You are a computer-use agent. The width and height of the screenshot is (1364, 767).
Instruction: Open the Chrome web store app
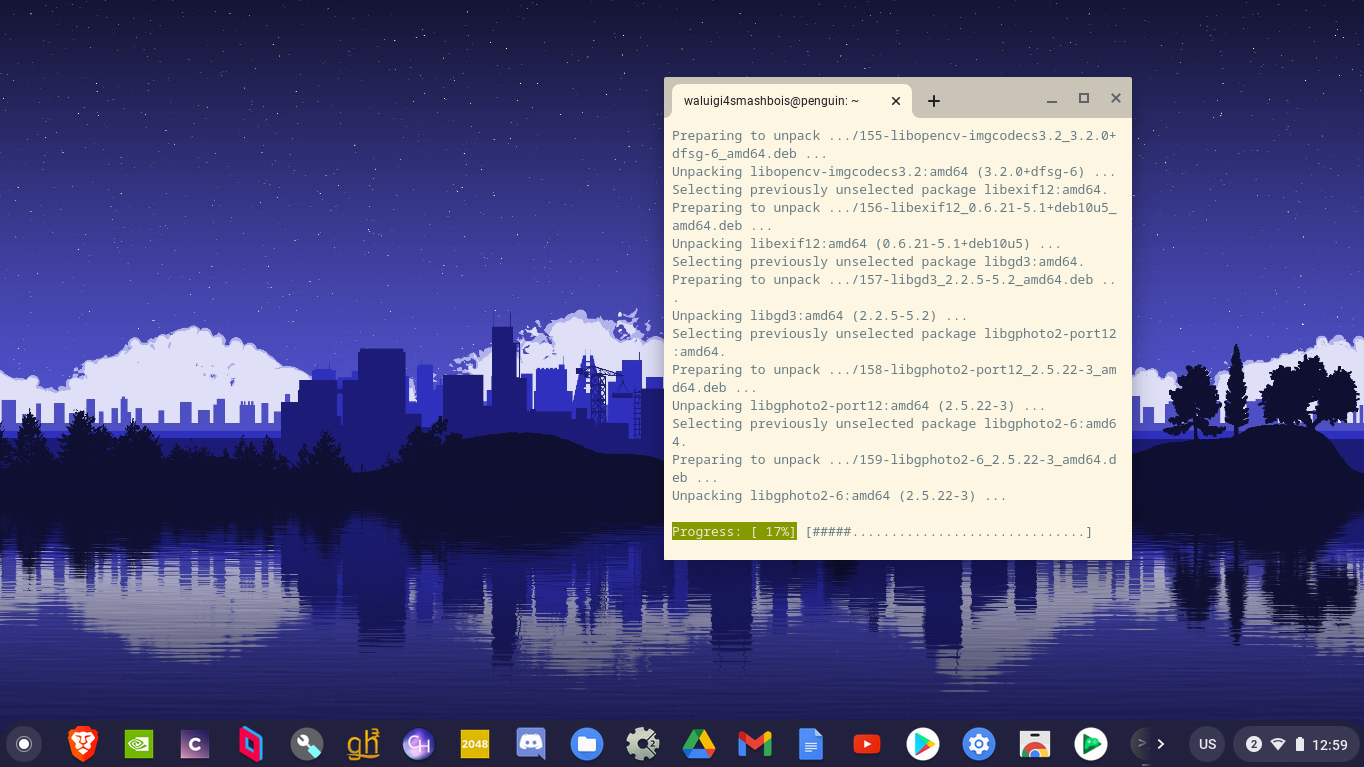[1034, 744]
